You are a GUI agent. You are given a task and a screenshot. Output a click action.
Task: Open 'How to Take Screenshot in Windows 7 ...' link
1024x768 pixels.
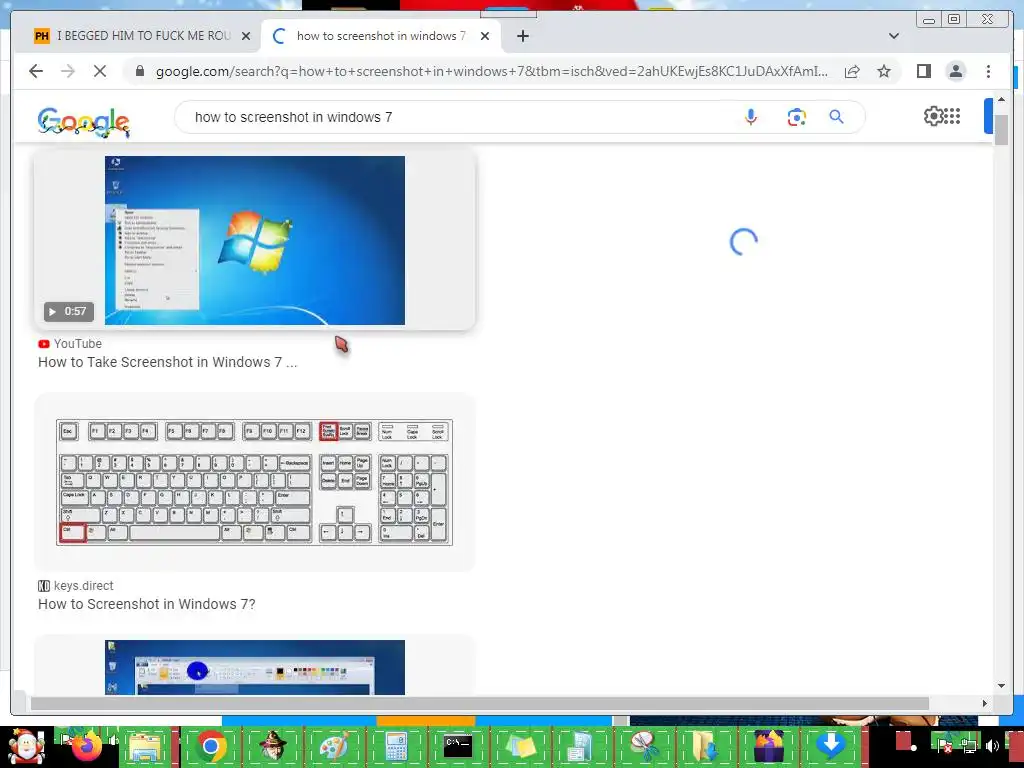click(x=167, y=362)
